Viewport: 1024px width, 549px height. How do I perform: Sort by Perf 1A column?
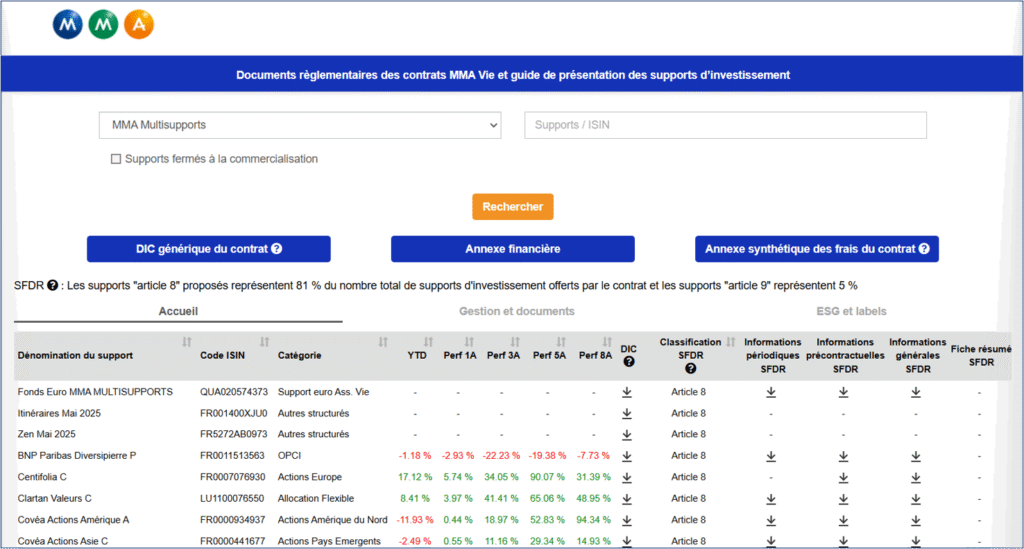pyautogui.click(x=469, y=342)
